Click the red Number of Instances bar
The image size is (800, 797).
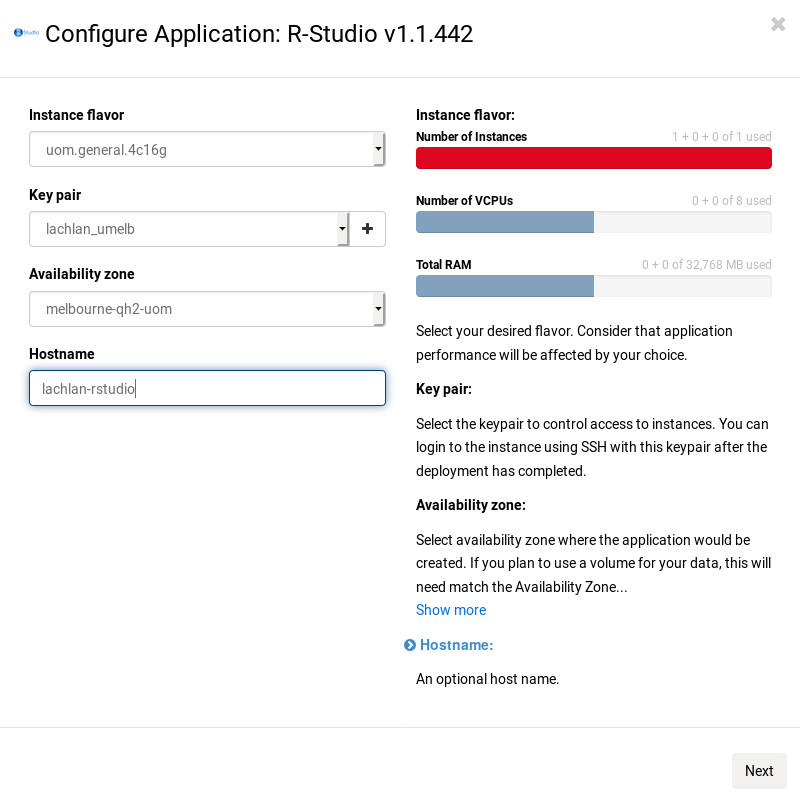coord(593,158)
